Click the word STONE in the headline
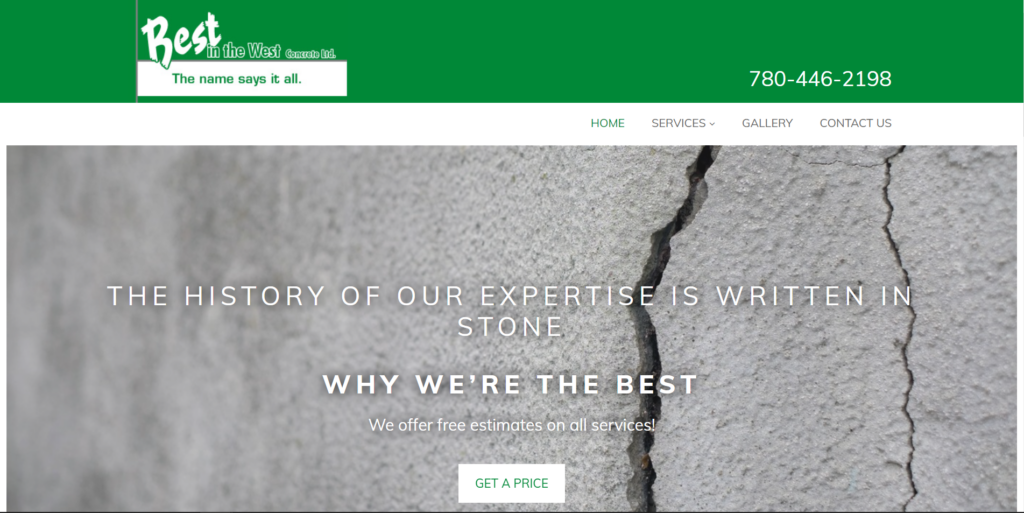Viewport: 1024px width, 513px height. [510, 327]
